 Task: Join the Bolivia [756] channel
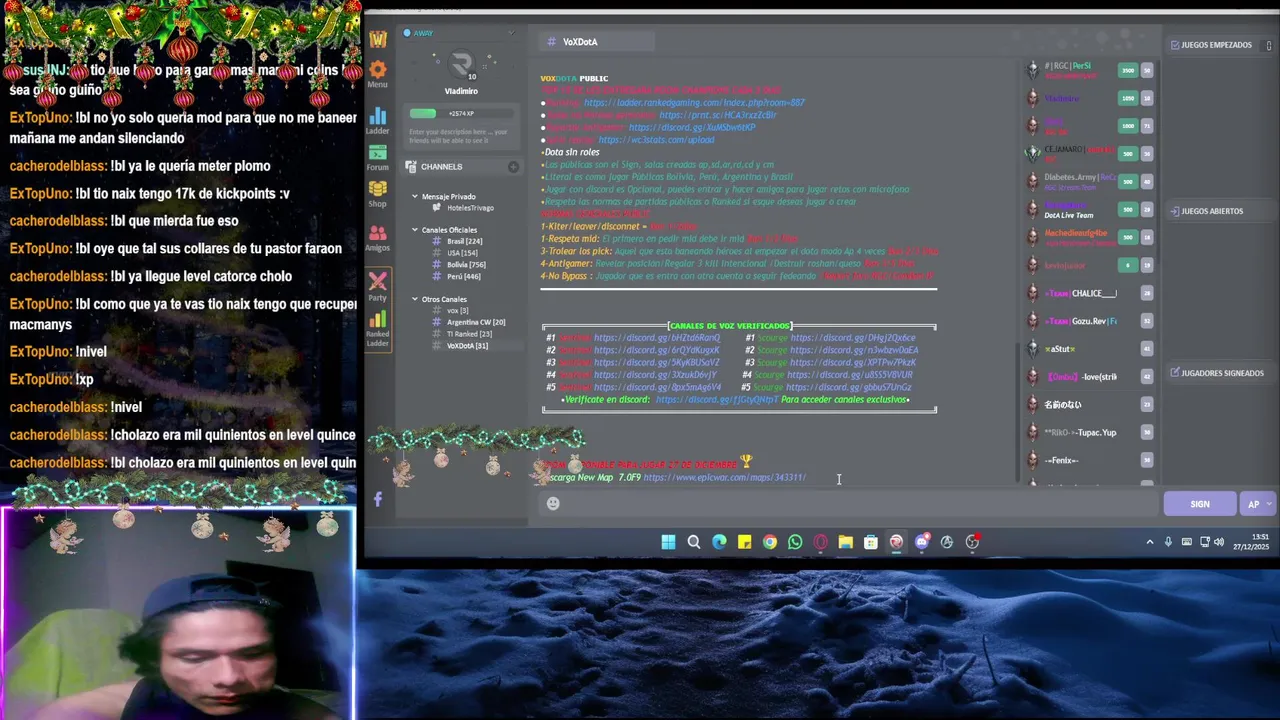click(465, 265)
